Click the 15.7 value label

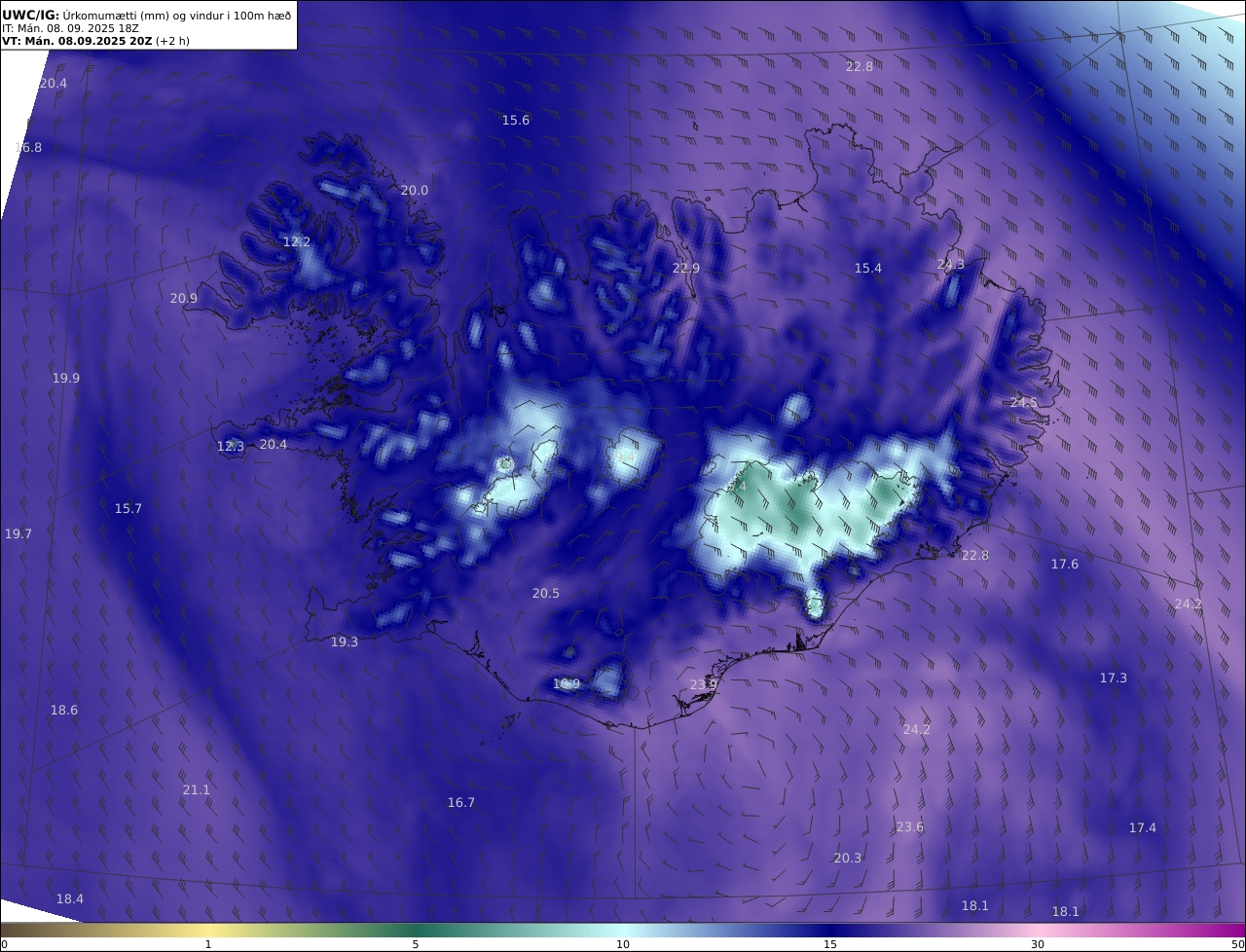tap(128, 509)
